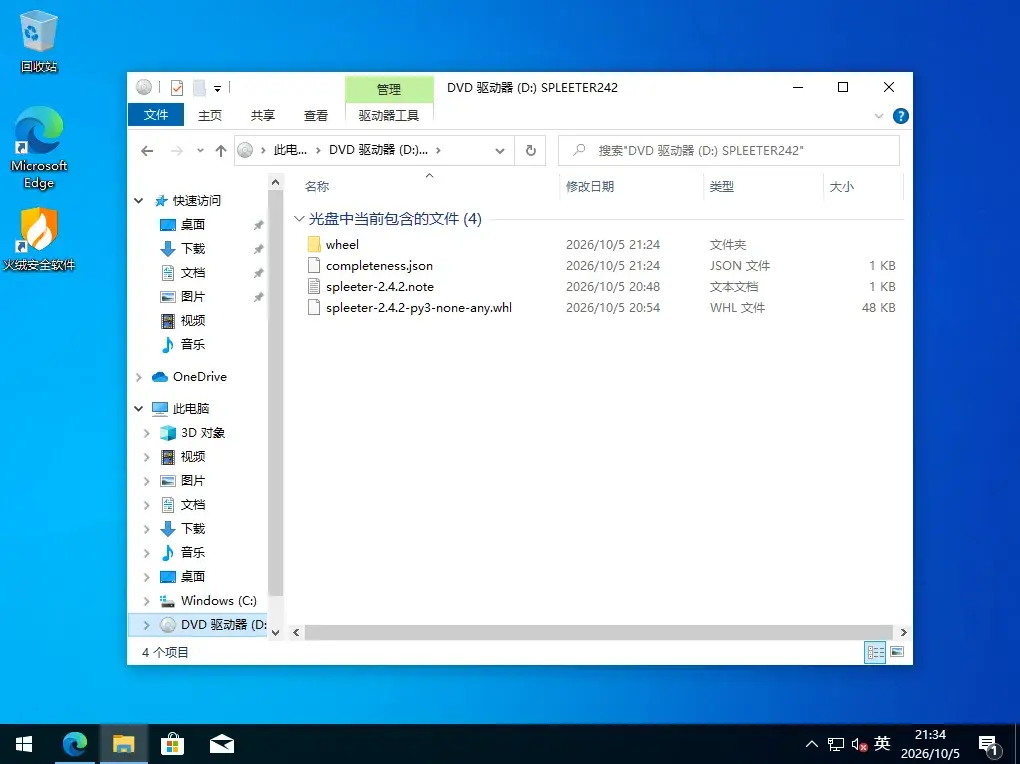Go up one folder level

point(221,151)
